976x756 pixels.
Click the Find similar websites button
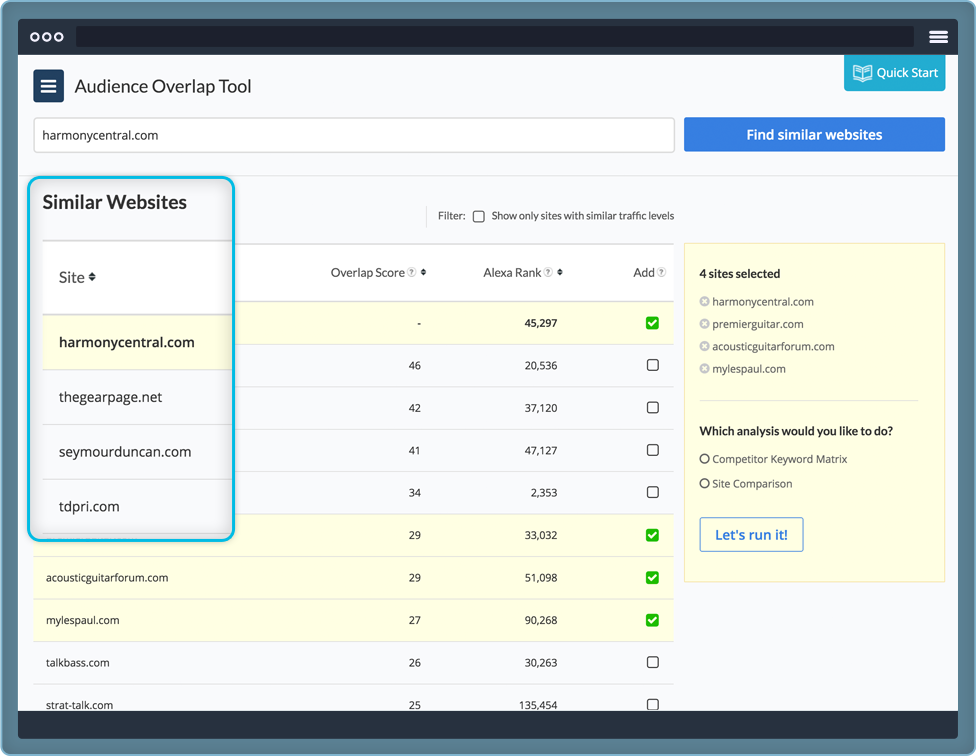click(814, 134)
